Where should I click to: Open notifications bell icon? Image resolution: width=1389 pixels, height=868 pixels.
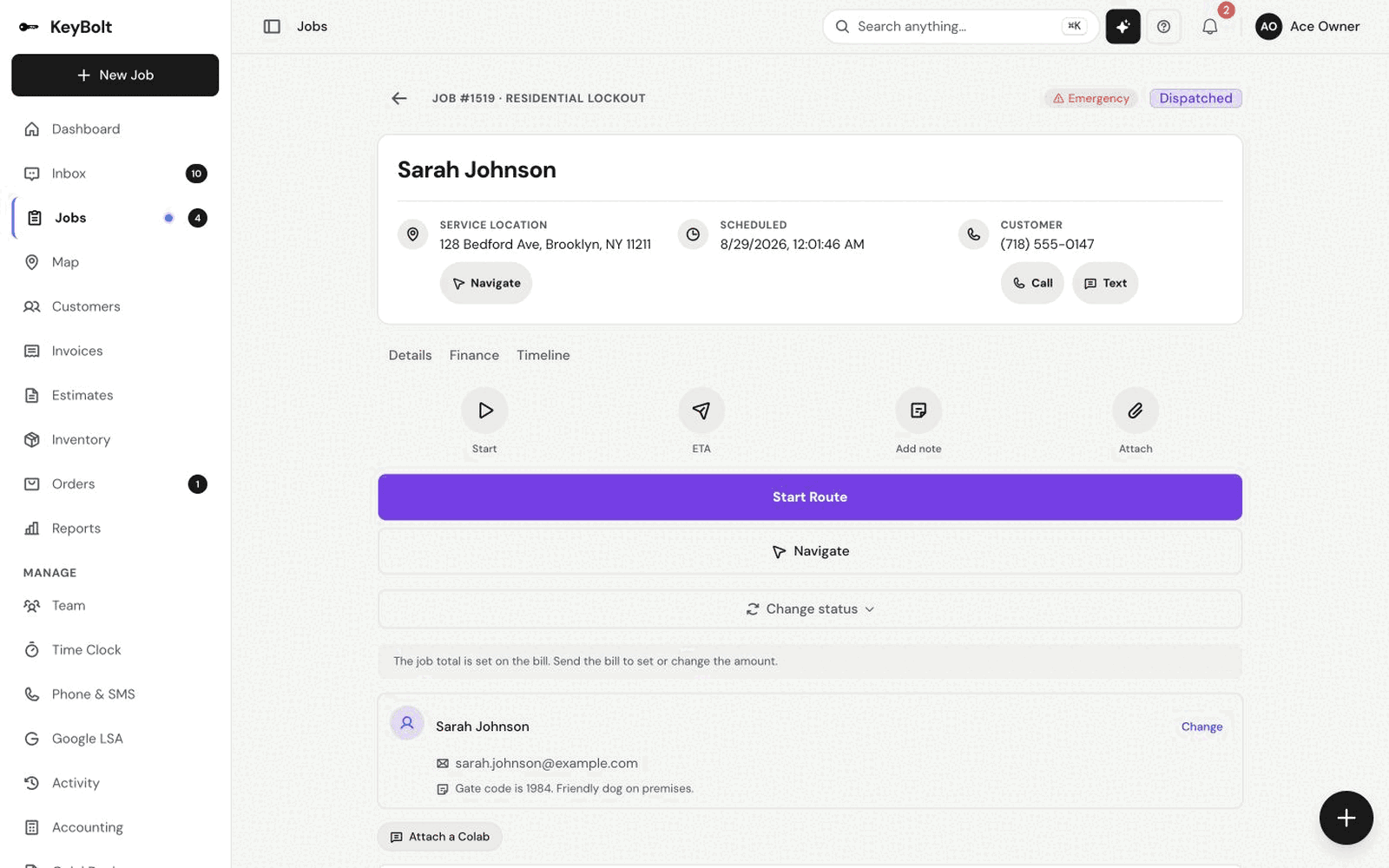(x=1209, y=27)
